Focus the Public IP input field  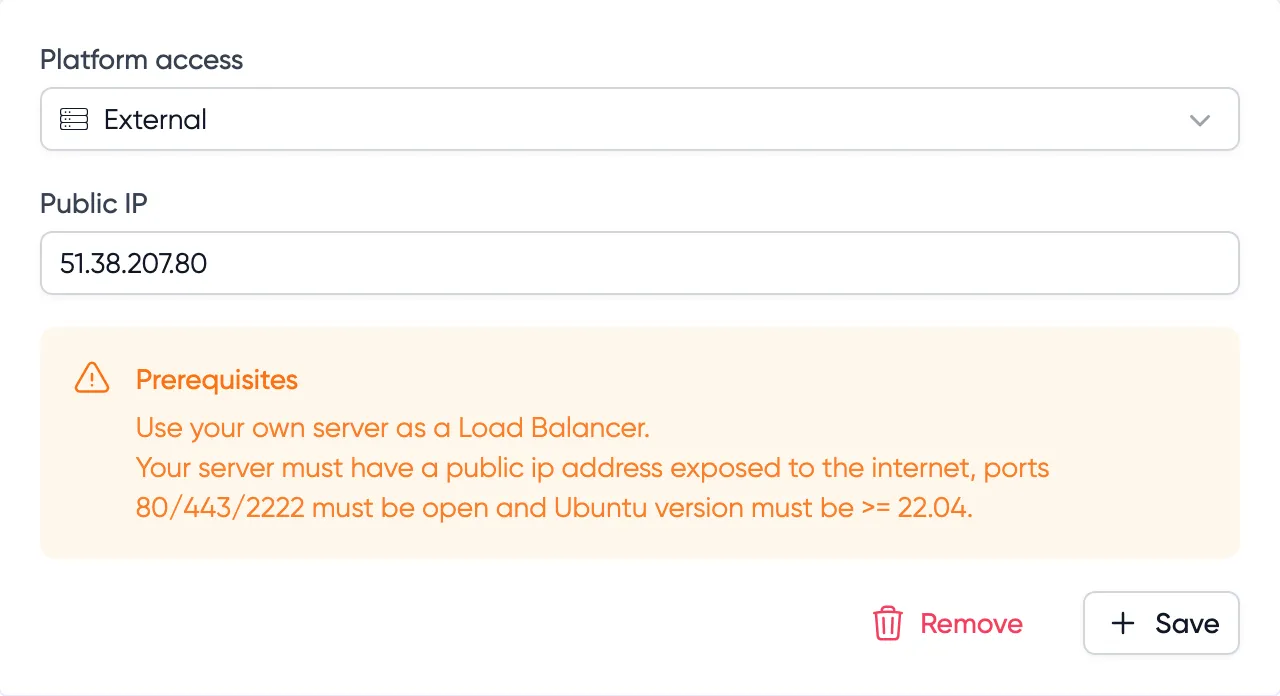700,264
